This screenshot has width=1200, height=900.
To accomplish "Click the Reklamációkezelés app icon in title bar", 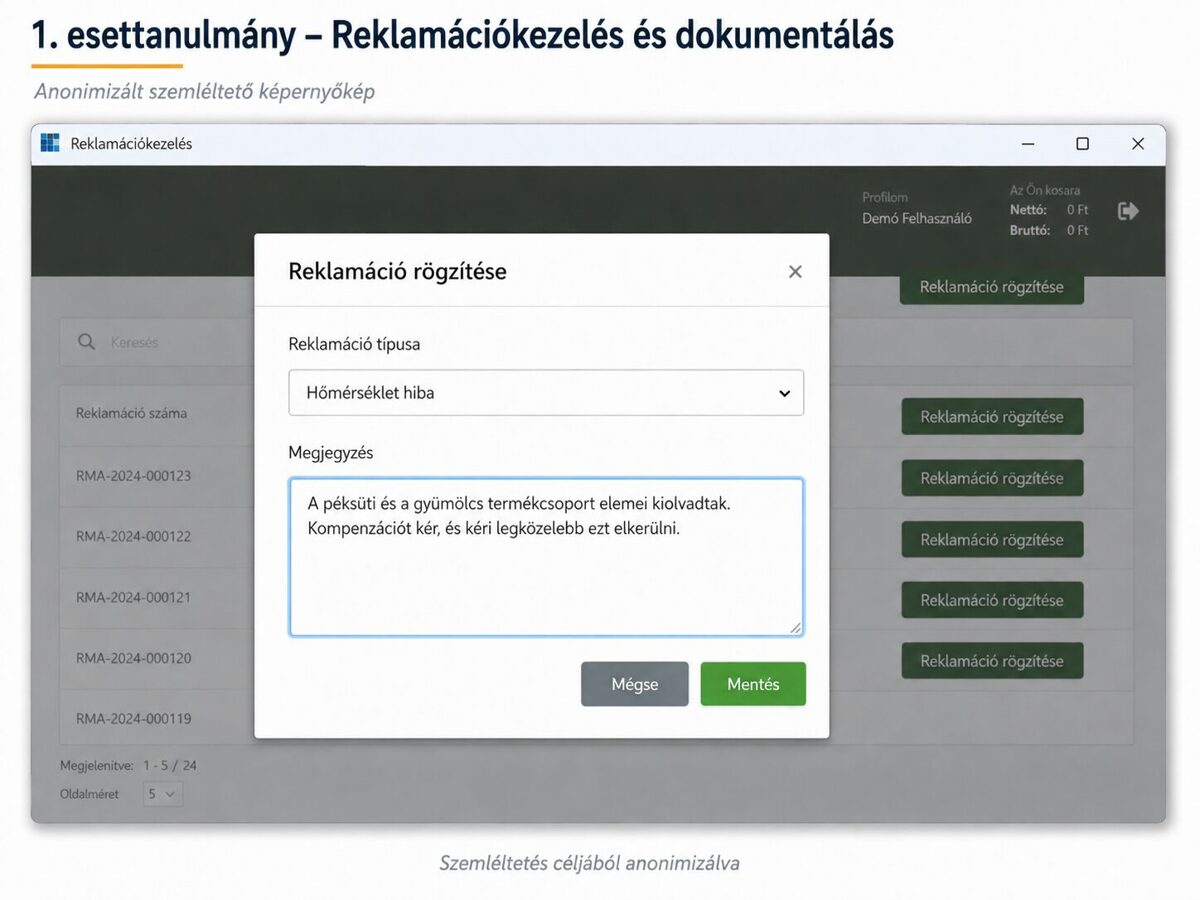I will coord(50,143).
